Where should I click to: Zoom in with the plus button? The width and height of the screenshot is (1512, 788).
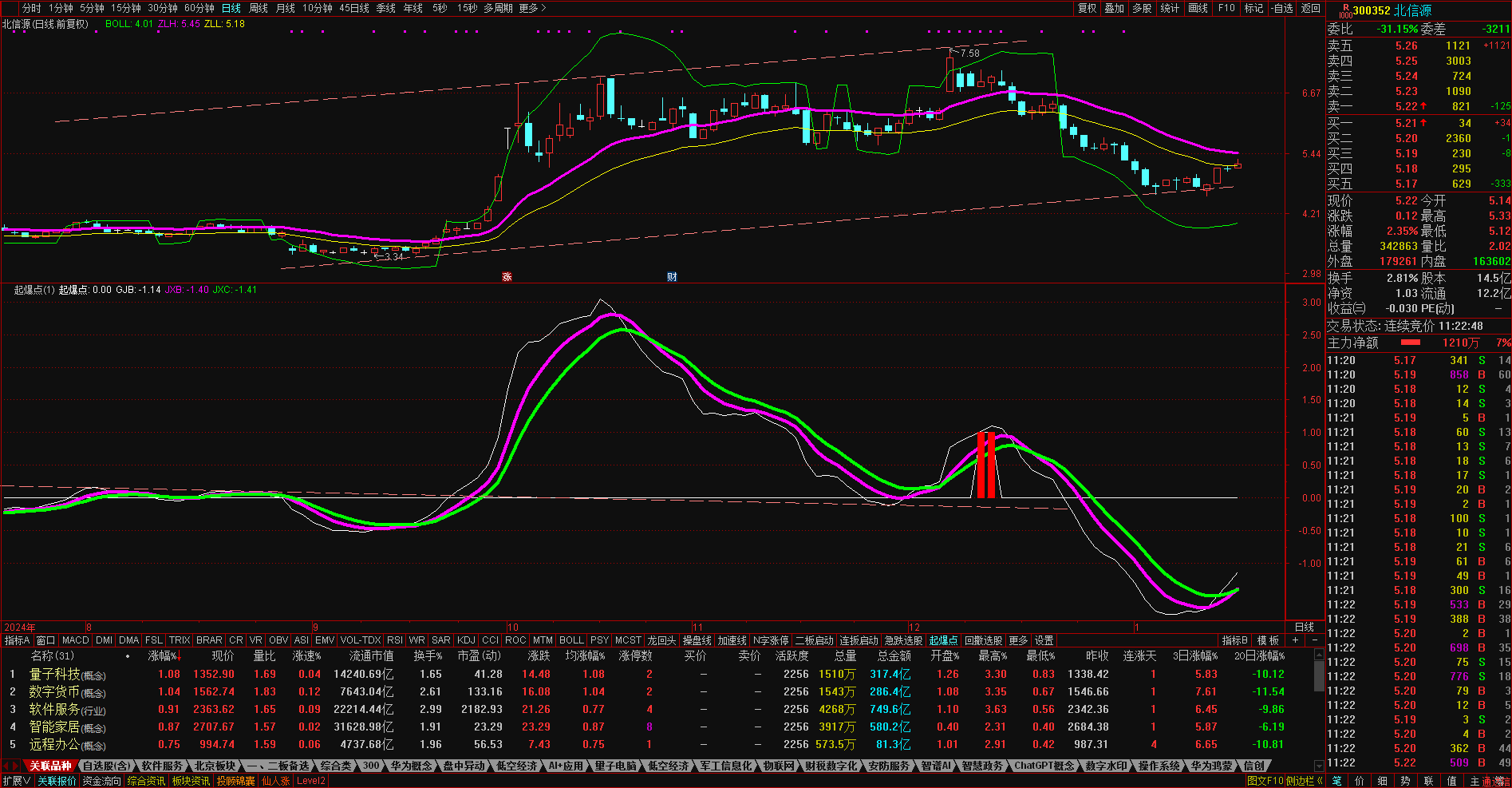click(x=1295, y=640)
